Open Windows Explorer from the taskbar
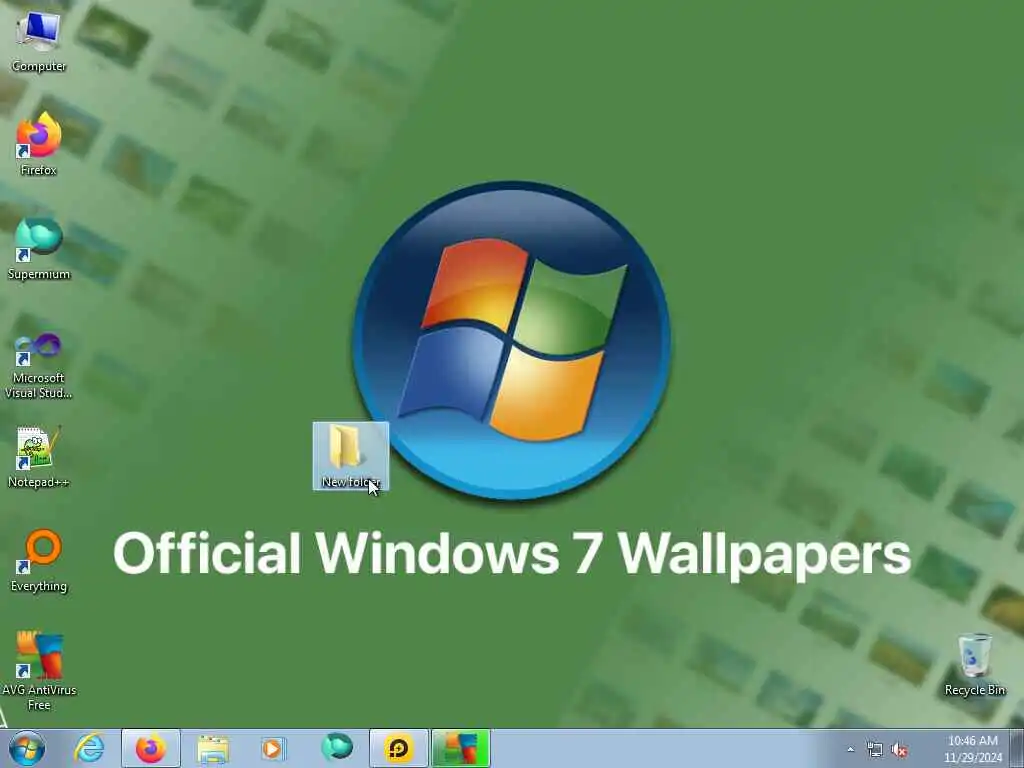This screenshot has width=1024, height=768. coord(212,748)
